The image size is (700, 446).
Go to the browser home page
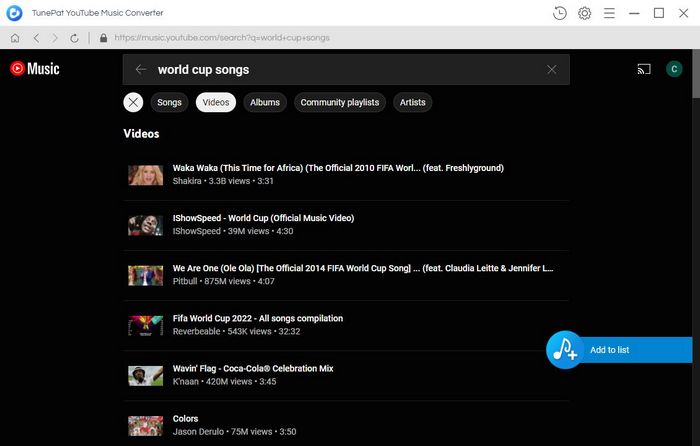tap(15, 38)
